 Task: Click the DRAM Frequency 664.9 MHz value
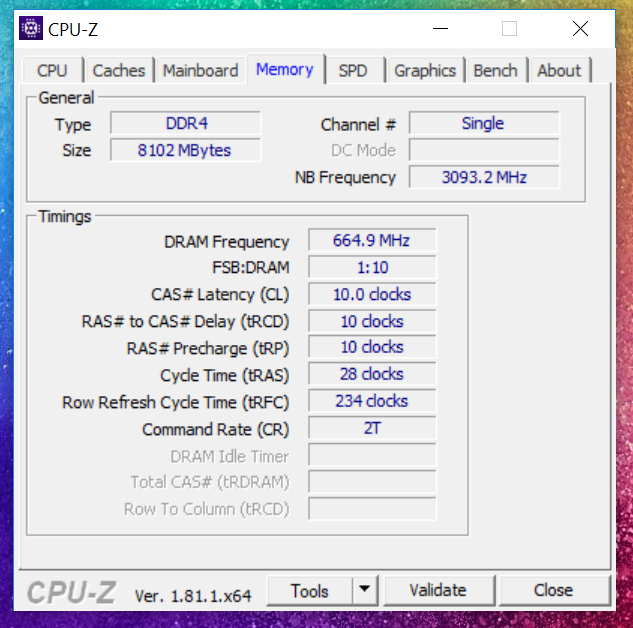click(x=372, y=240)
